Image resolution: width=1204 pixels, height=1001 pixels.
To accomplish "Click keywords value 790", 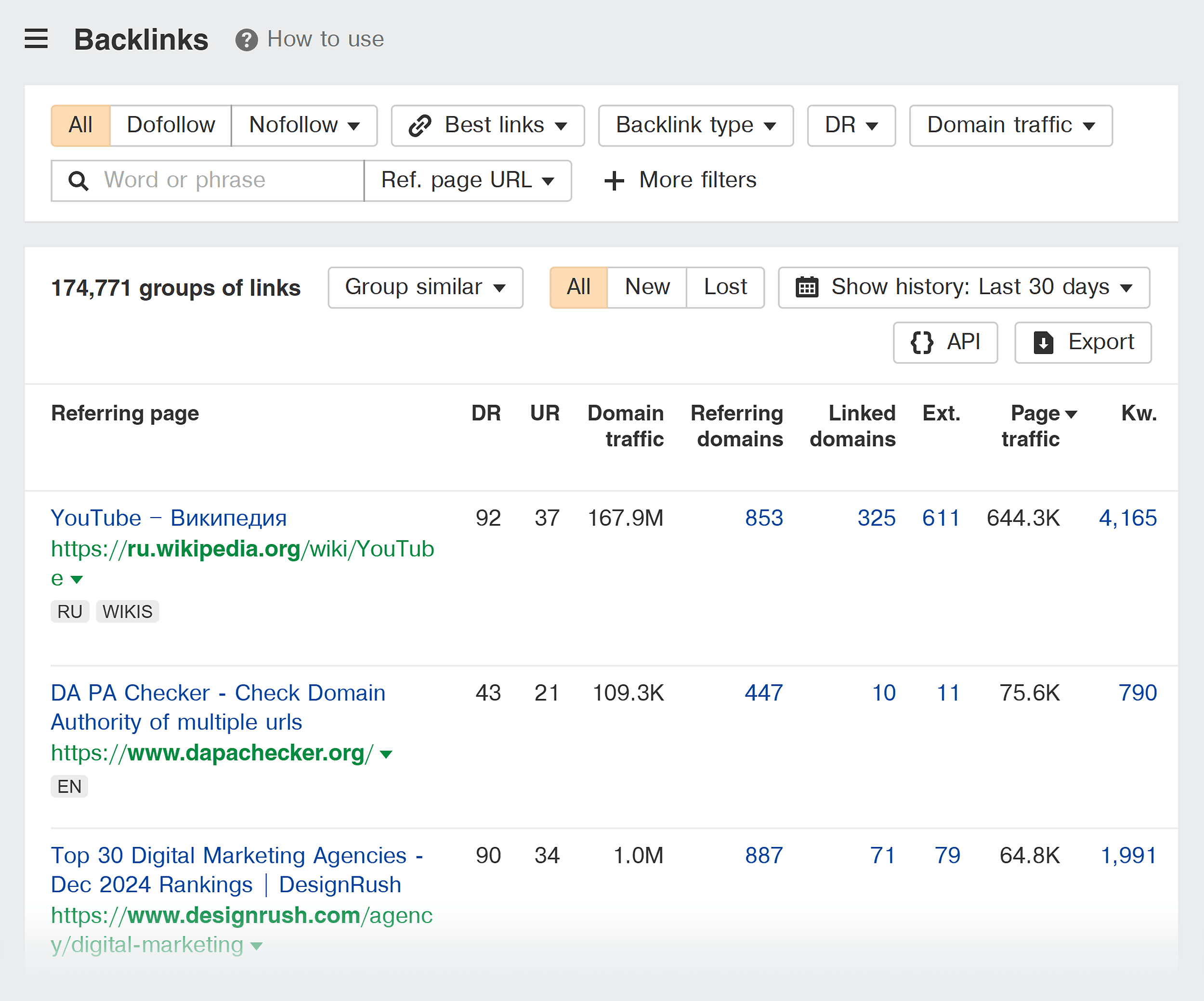I will tap(1138, 693).
